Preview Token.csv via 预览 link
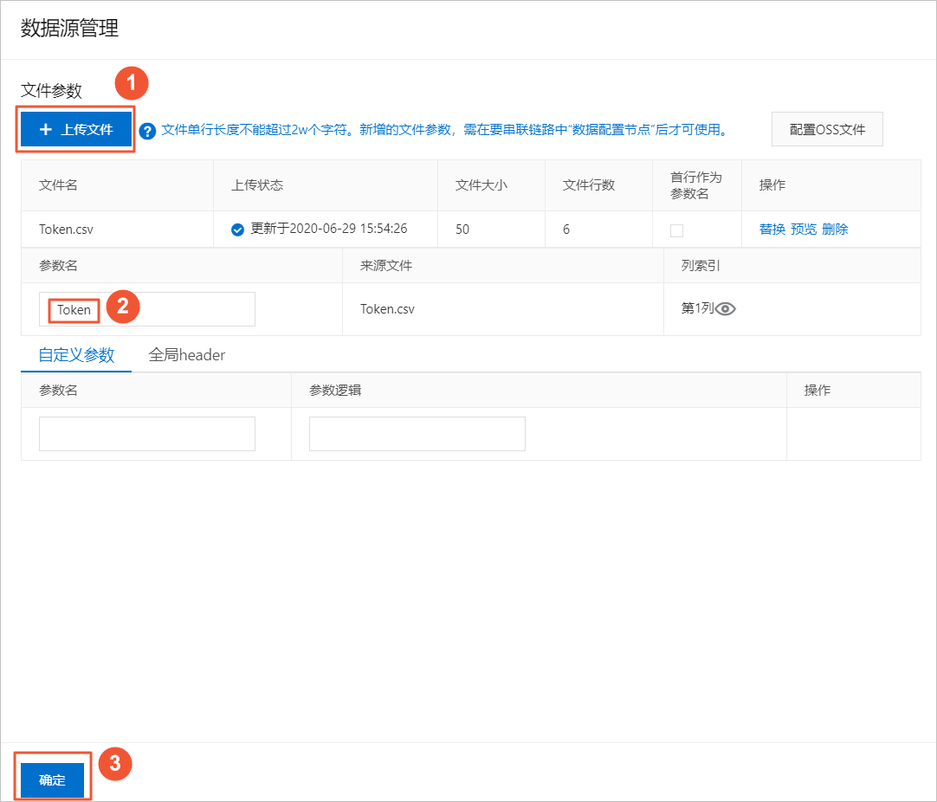The width and height of the screenshot is (937, 802). (x=803, y=229)
